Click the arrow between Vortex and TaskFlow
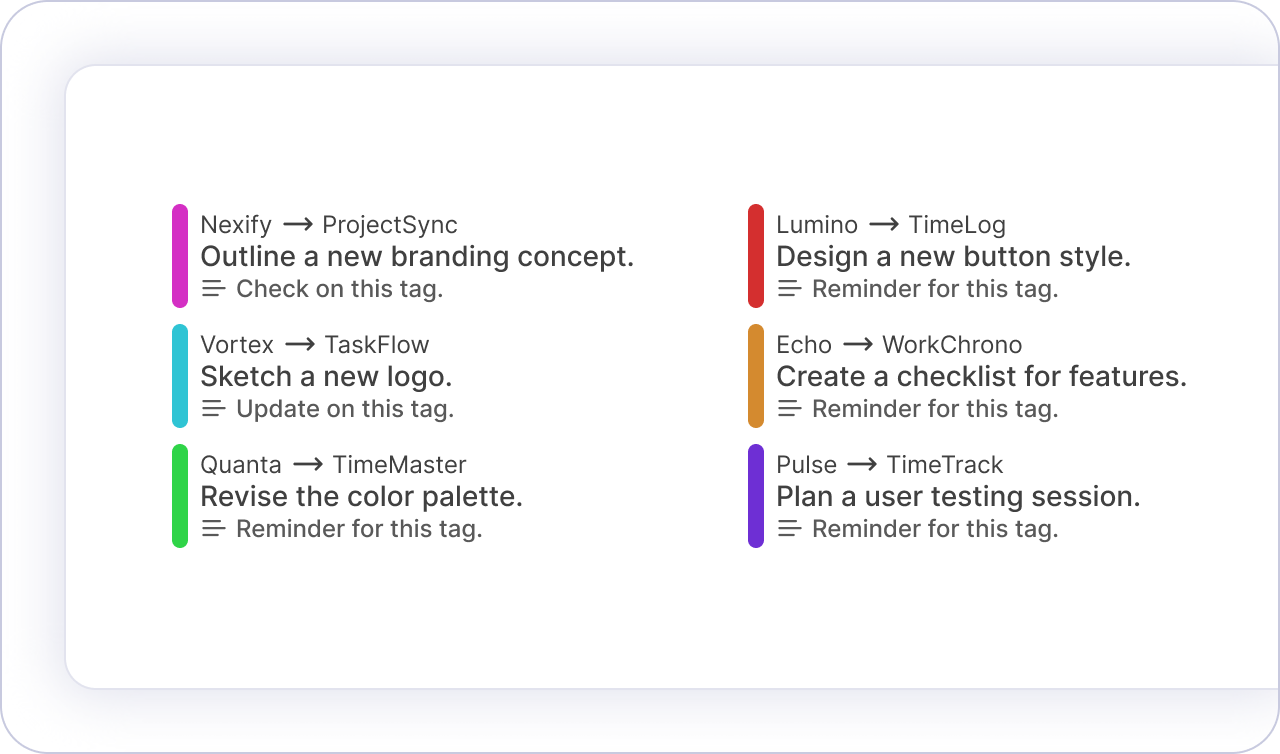Screen dimensions: 1280x754 pyautogui.click(x=299, y=345)
